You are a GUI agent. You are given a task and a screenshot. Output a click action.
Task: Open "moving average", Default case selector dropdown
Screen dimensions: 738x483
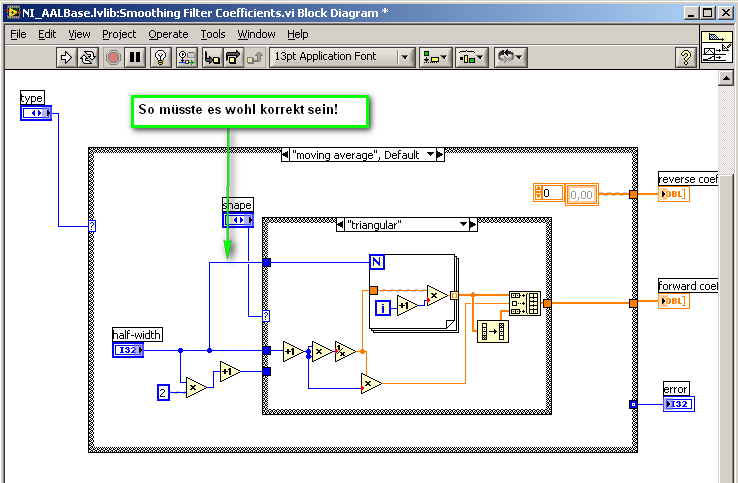pos(430,154)
